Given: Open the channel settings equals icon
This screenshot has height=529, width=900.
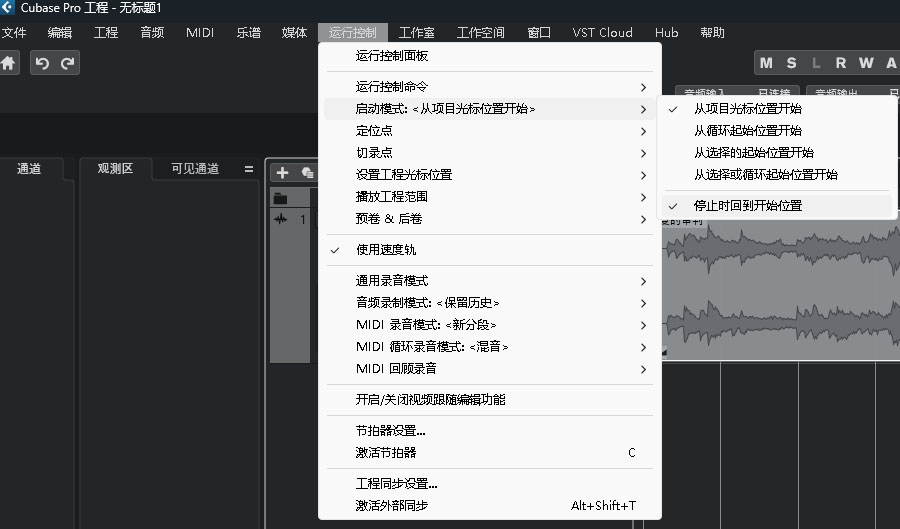Looking at the screenshot, I should [x=249, y=169].
